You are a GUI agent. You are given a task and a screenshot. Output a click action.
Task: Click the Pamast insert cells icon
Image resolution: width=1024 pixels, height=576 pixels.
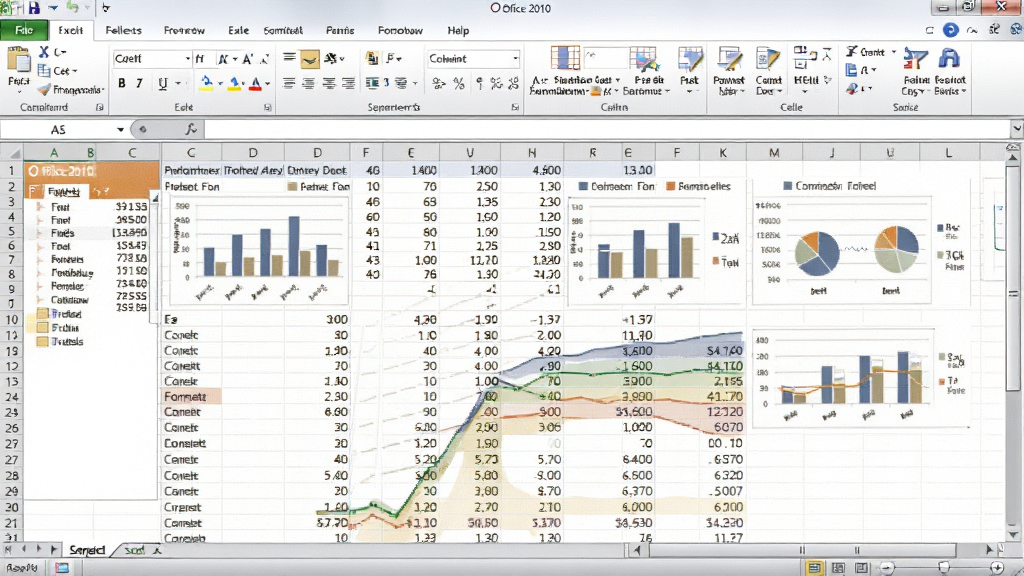(728, 59)
